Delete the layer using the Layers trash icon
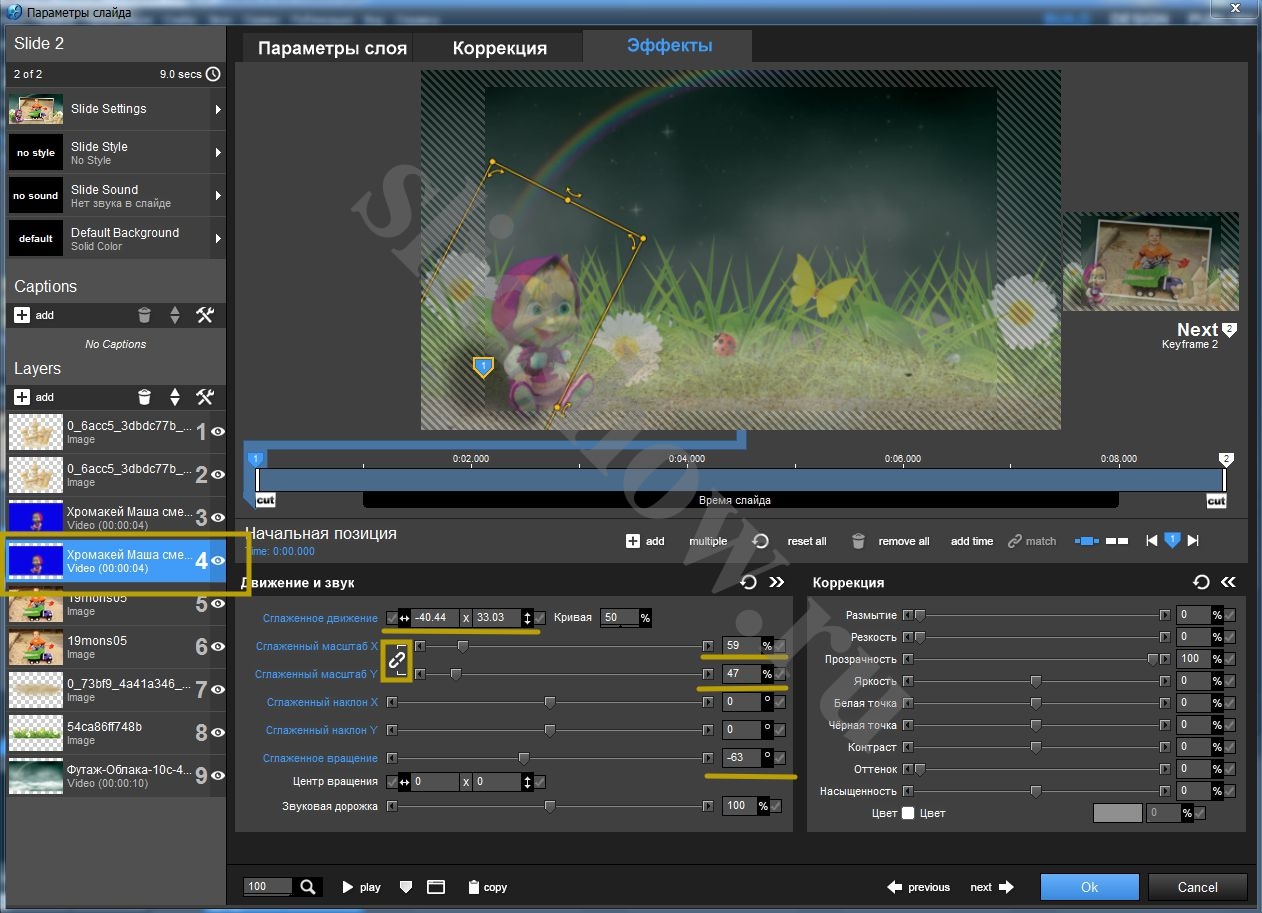The width and height of the screenshot is (1262, 913). click(145, 397)
